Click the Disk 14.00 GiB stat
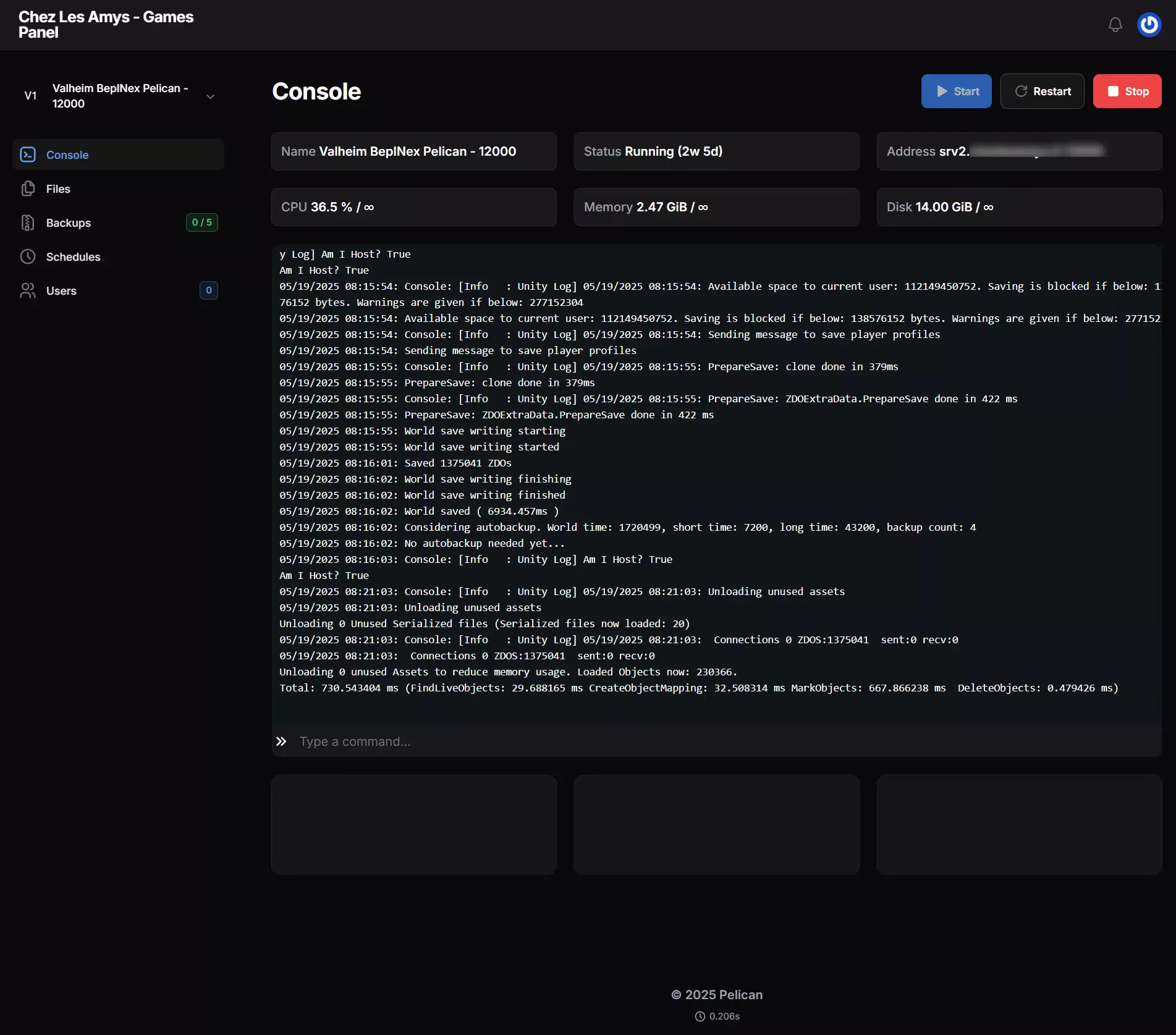This screenshot has height=1035, width=1176. [1019, 207]
